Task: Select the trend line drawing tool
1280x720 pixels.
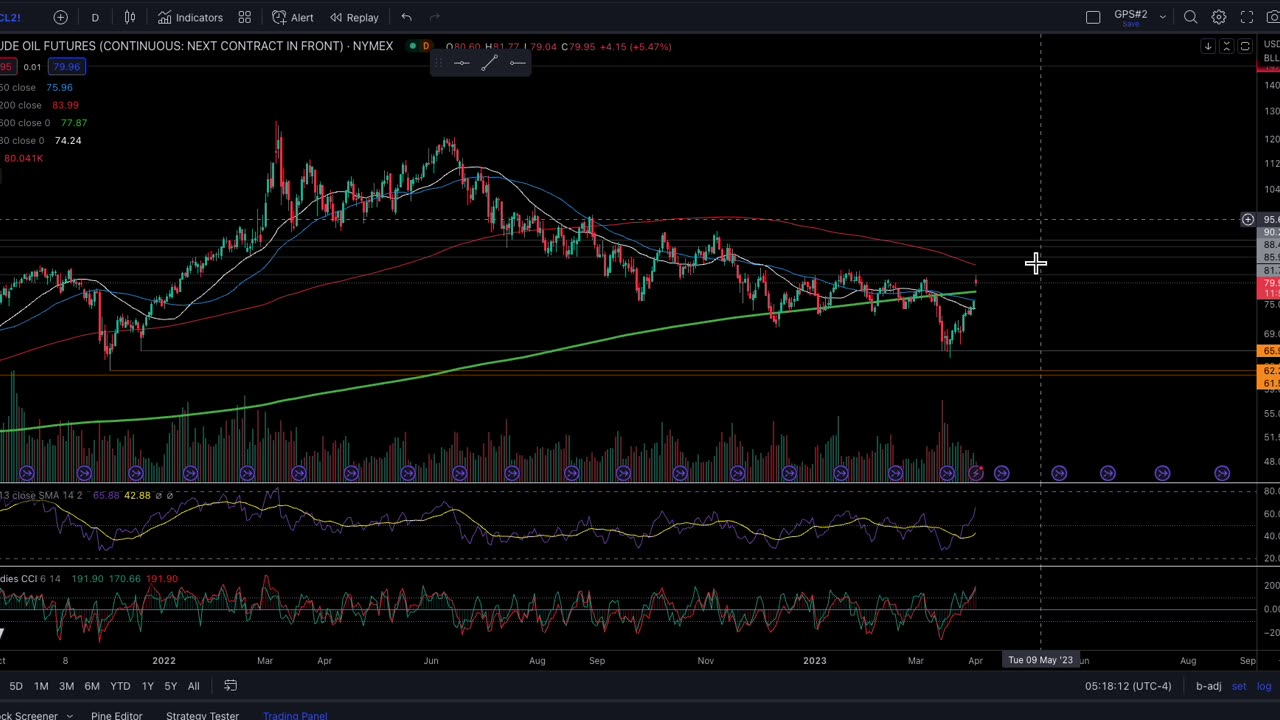Action: [x=489, y=63]
